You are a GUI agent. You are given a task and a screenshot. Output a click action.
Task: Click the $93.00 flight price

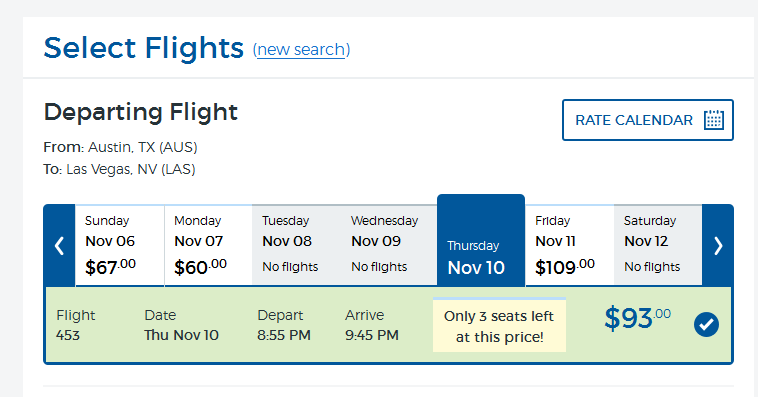pyautogui.click(x=637, y=318)
